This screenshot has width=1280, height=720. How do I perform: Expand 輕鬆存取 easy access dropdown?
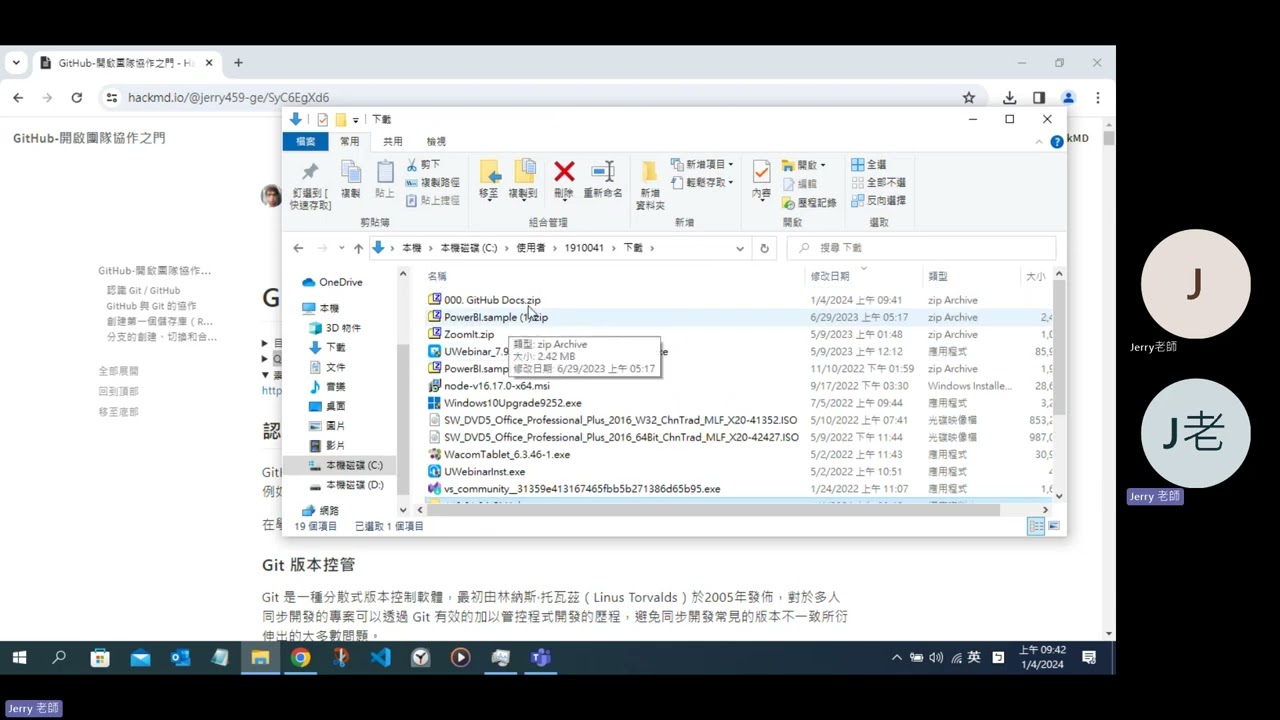(x=702, y=182)
